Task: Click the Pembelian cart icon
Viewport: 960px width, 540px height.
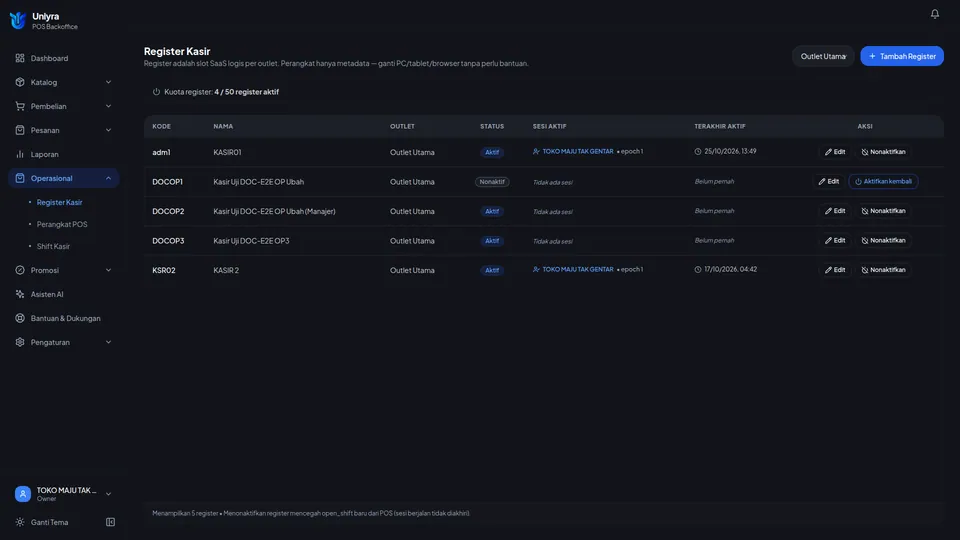Action: click(20, 106)
